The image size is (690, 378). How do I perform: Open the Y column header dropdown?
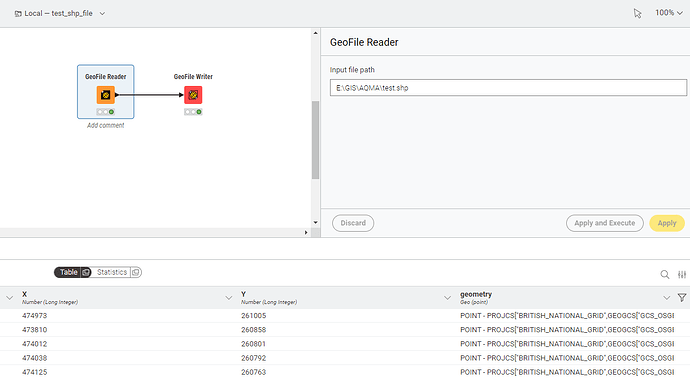[x=448, y=298]
